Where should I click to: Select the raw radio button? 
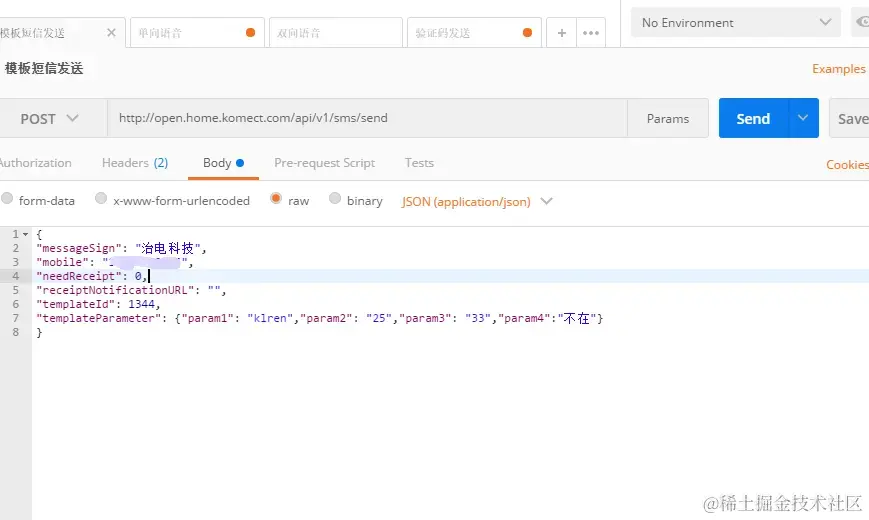click(x=276, y=198)
